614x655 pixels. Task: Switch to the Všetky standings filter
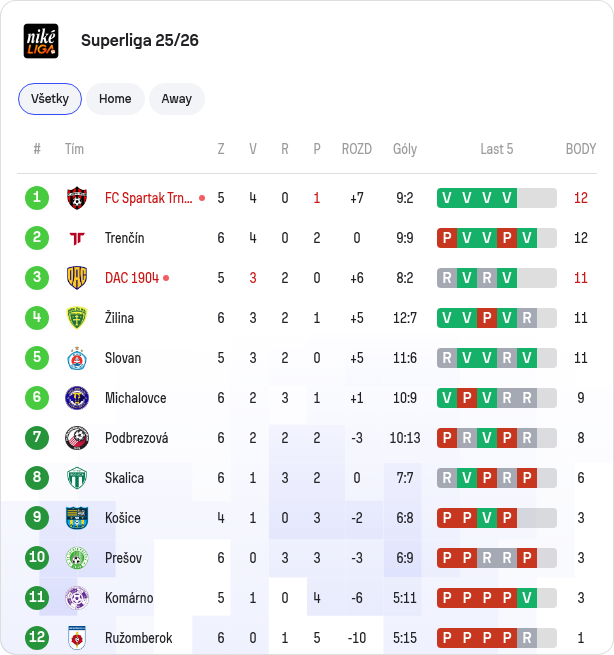[50, 99]
